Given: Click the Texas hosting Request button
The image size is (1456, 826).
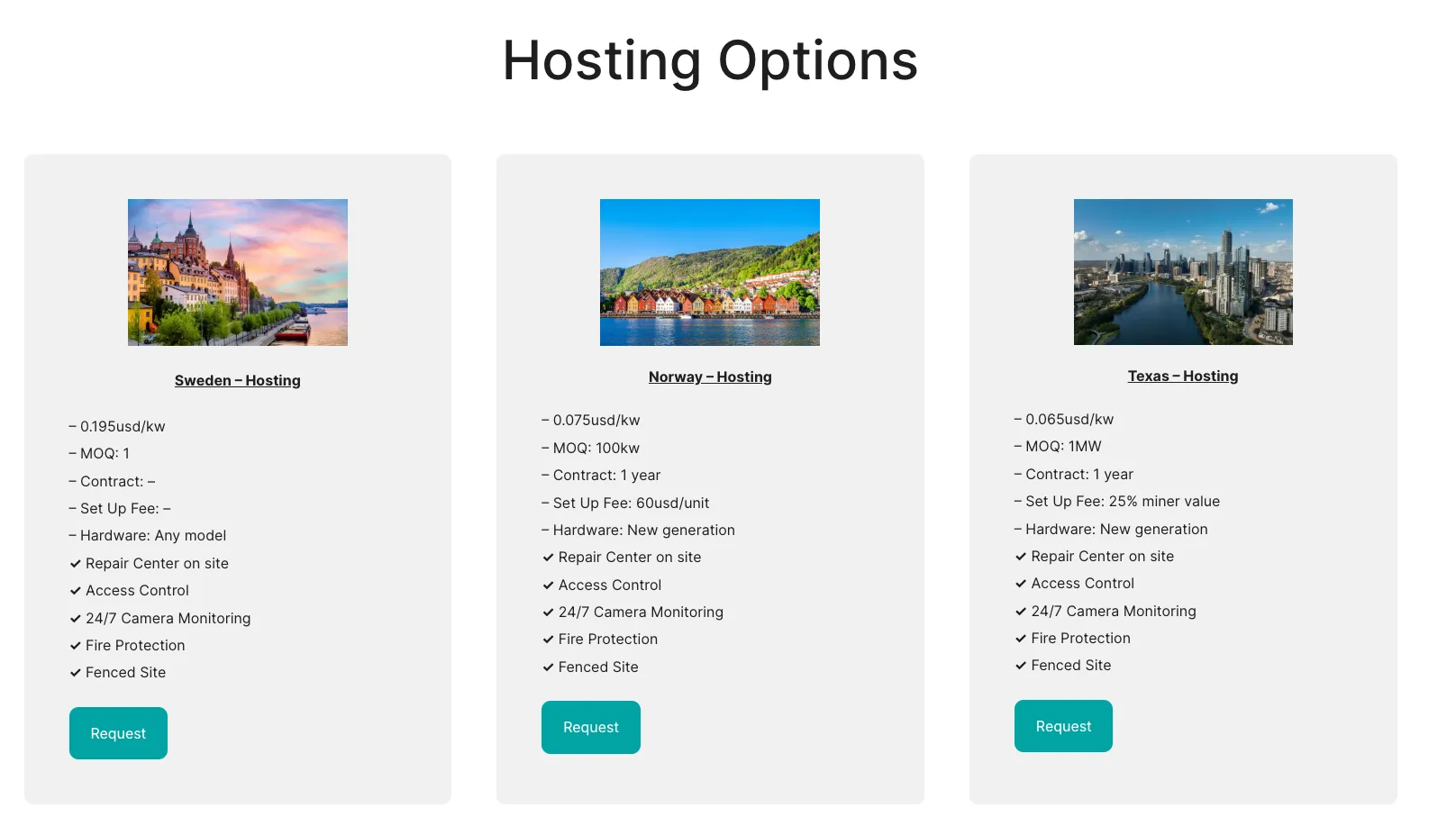Looking at the screenshot, I should (x=1063, y=726).
